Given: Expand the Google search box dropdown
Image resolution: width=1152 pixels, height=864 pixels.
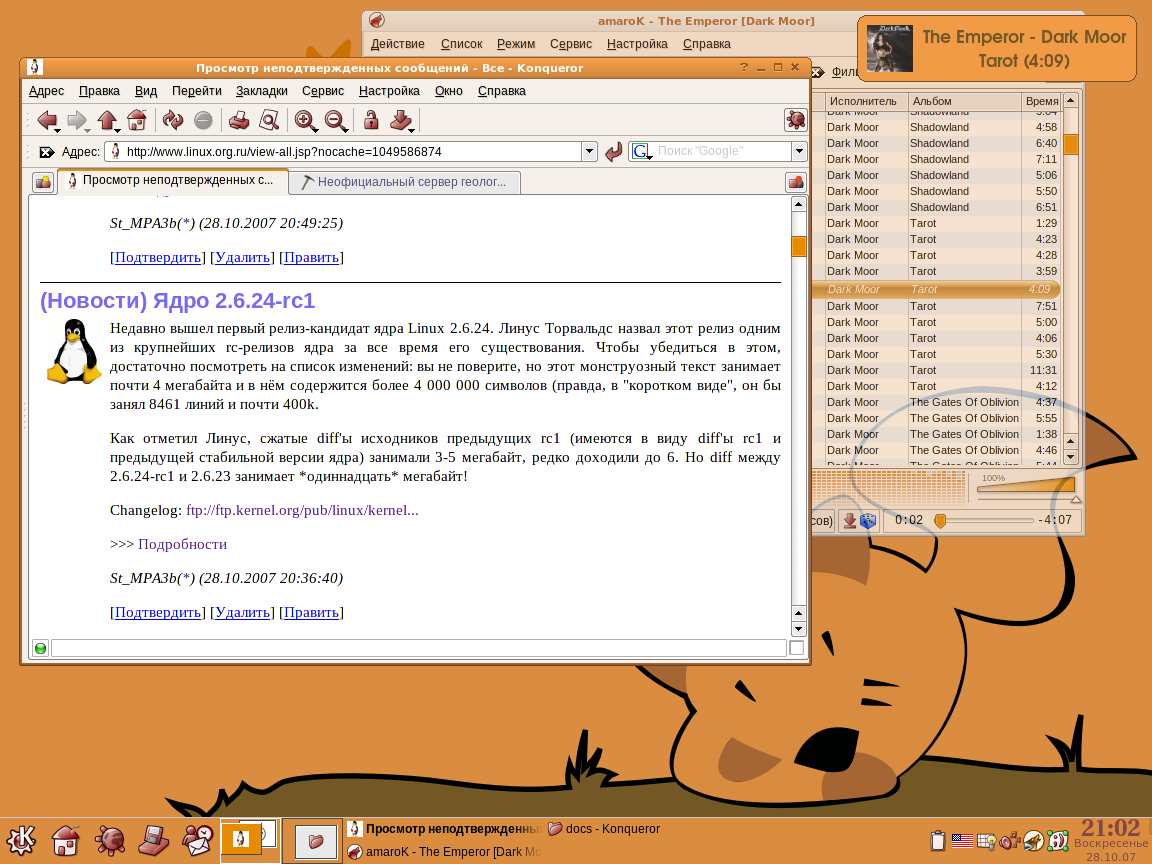Looking at the screenshot, I should 799,152.
